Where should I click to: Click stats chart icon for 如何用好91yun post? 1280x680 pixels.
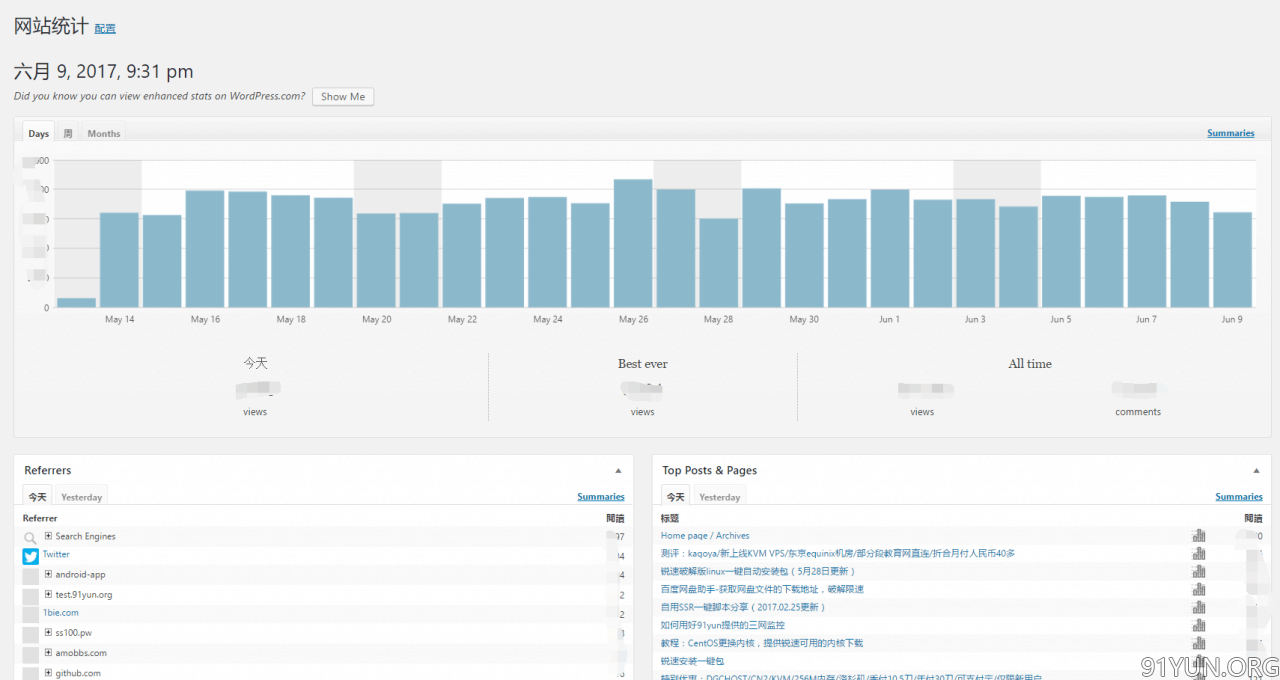[x=1198, y=626]
